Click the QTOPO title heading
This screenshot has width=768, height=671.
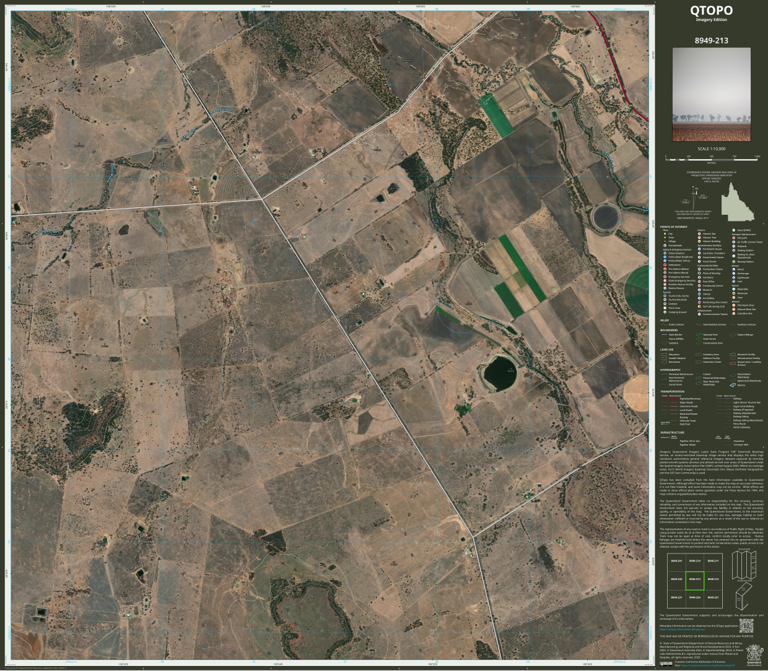click(x=711, y=10)
